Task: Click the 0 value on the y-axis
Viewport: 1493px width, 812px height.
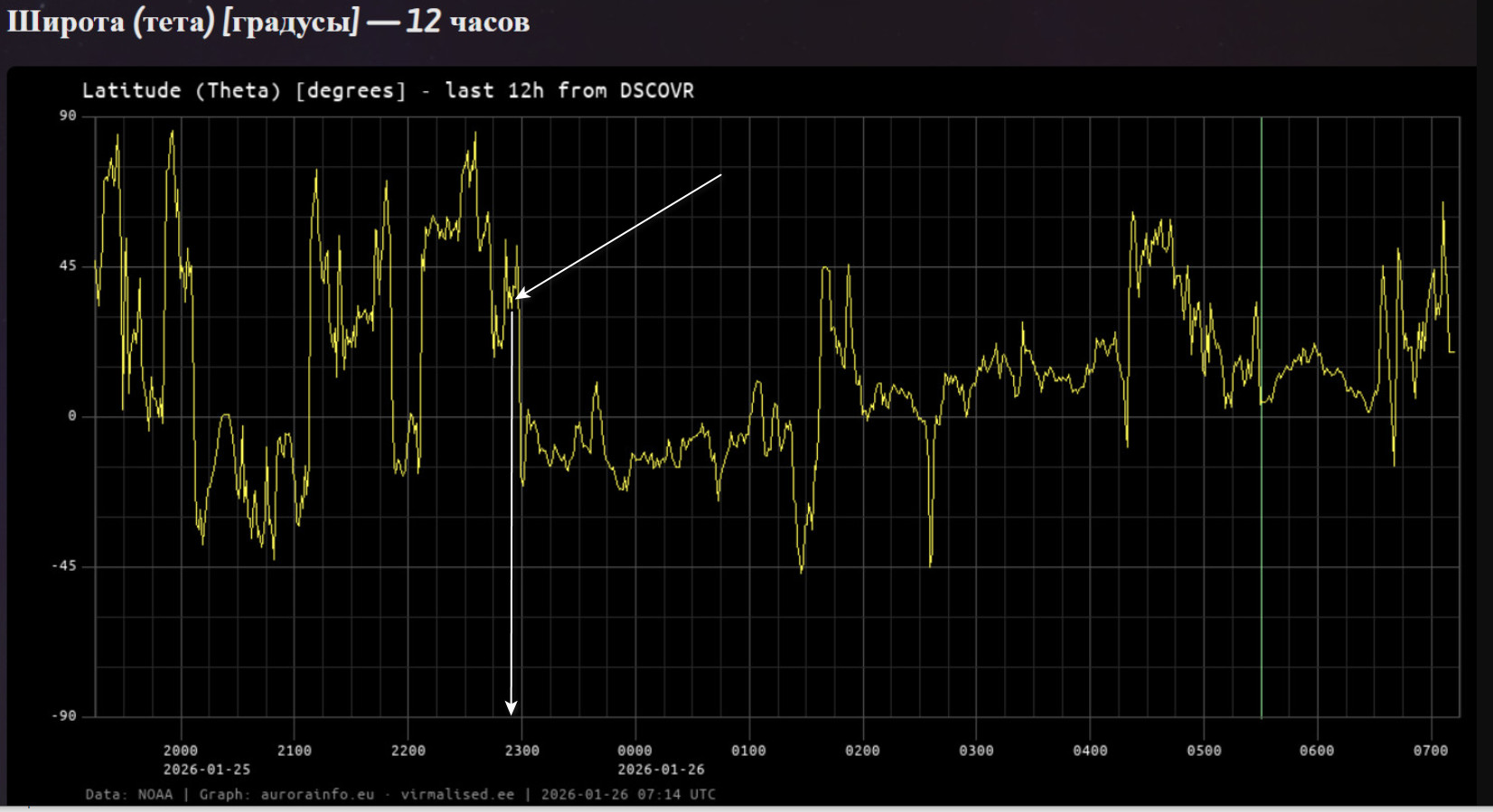Action: coord(72,416)
